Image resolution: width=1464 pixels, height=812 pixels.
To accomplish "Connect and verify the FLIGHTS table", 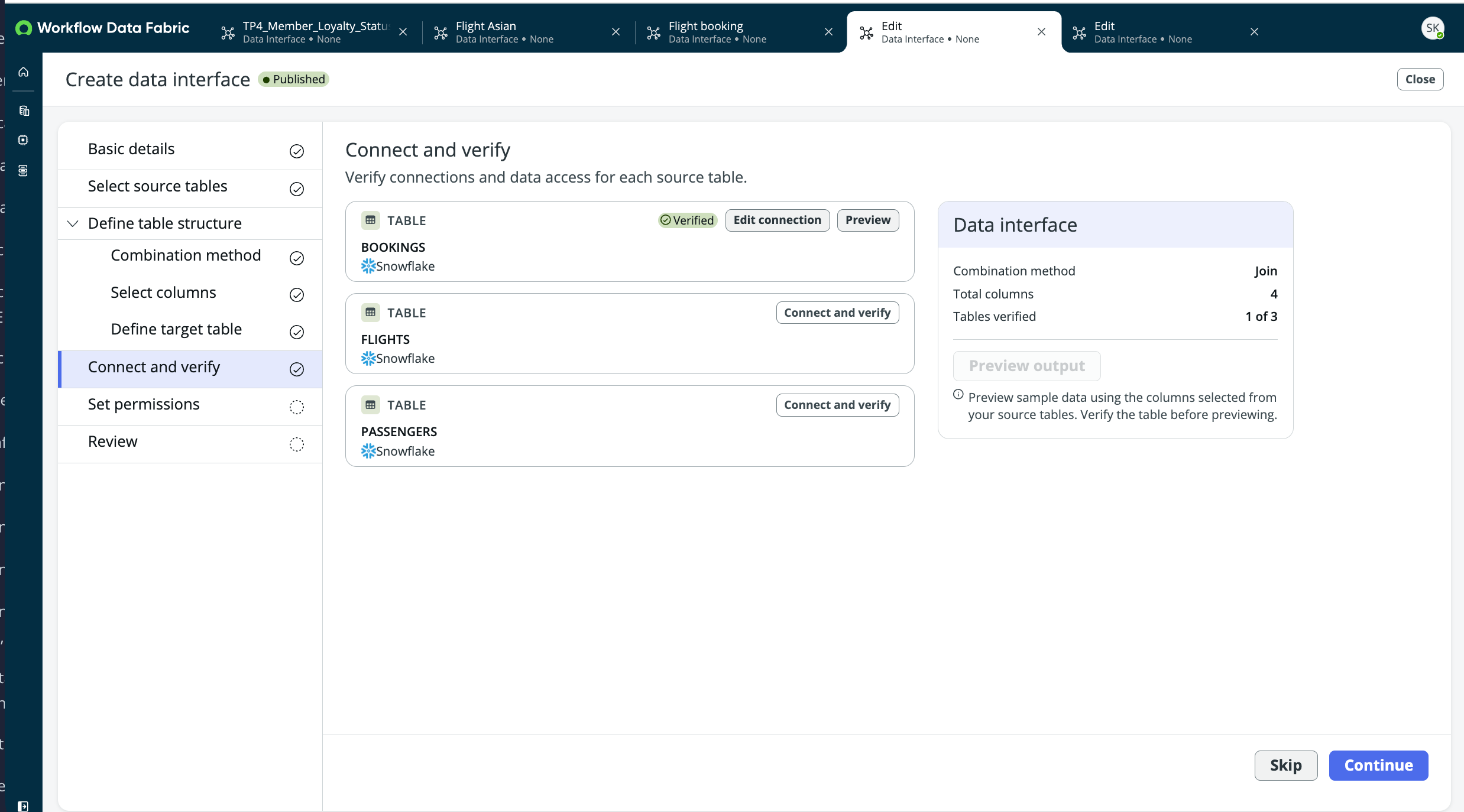I will coord(837,313).
